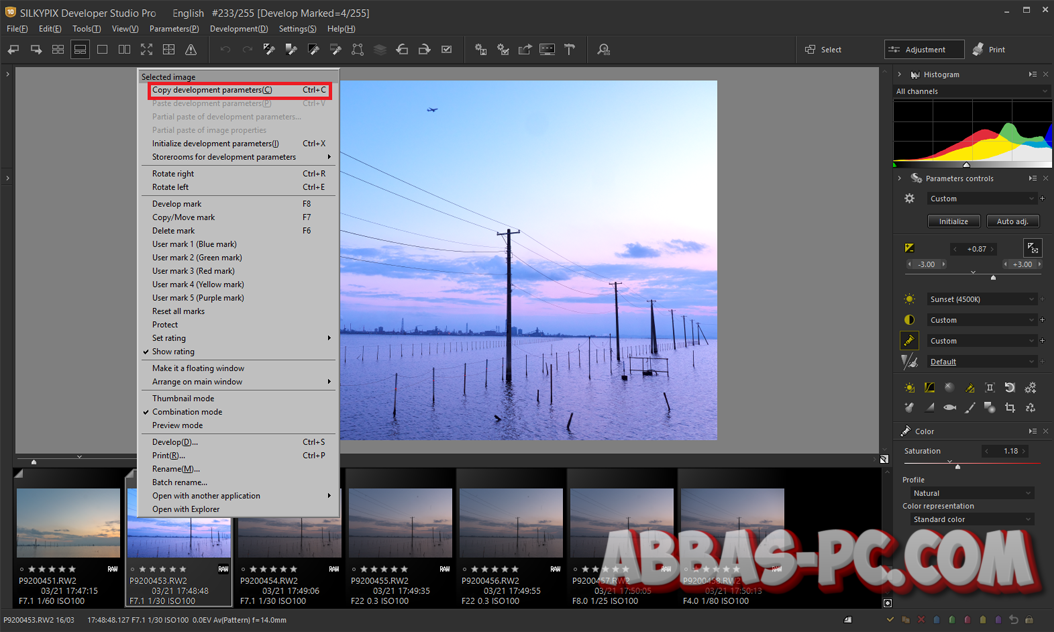1054x632 pixels.
Task: Select thumbnail P9200451.RW2 in filmstrip
Action: pos(68,523)
